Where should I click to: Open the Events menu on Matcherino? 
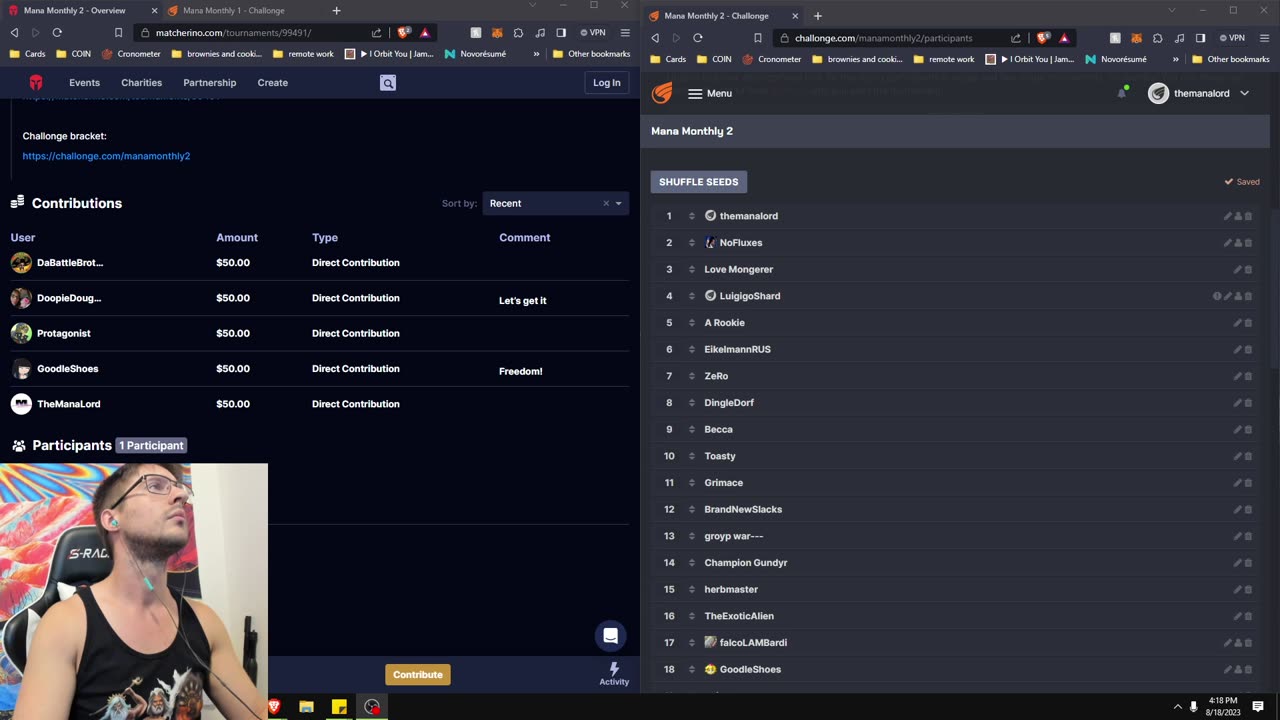[x=84, y=83]
